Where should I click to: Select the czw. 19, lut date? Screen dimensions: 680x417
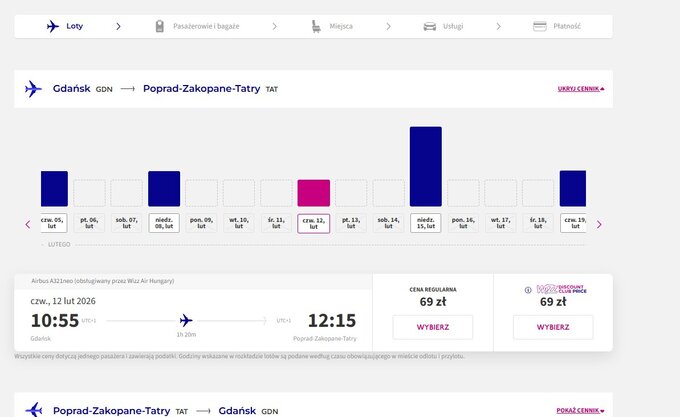[573, 223]
